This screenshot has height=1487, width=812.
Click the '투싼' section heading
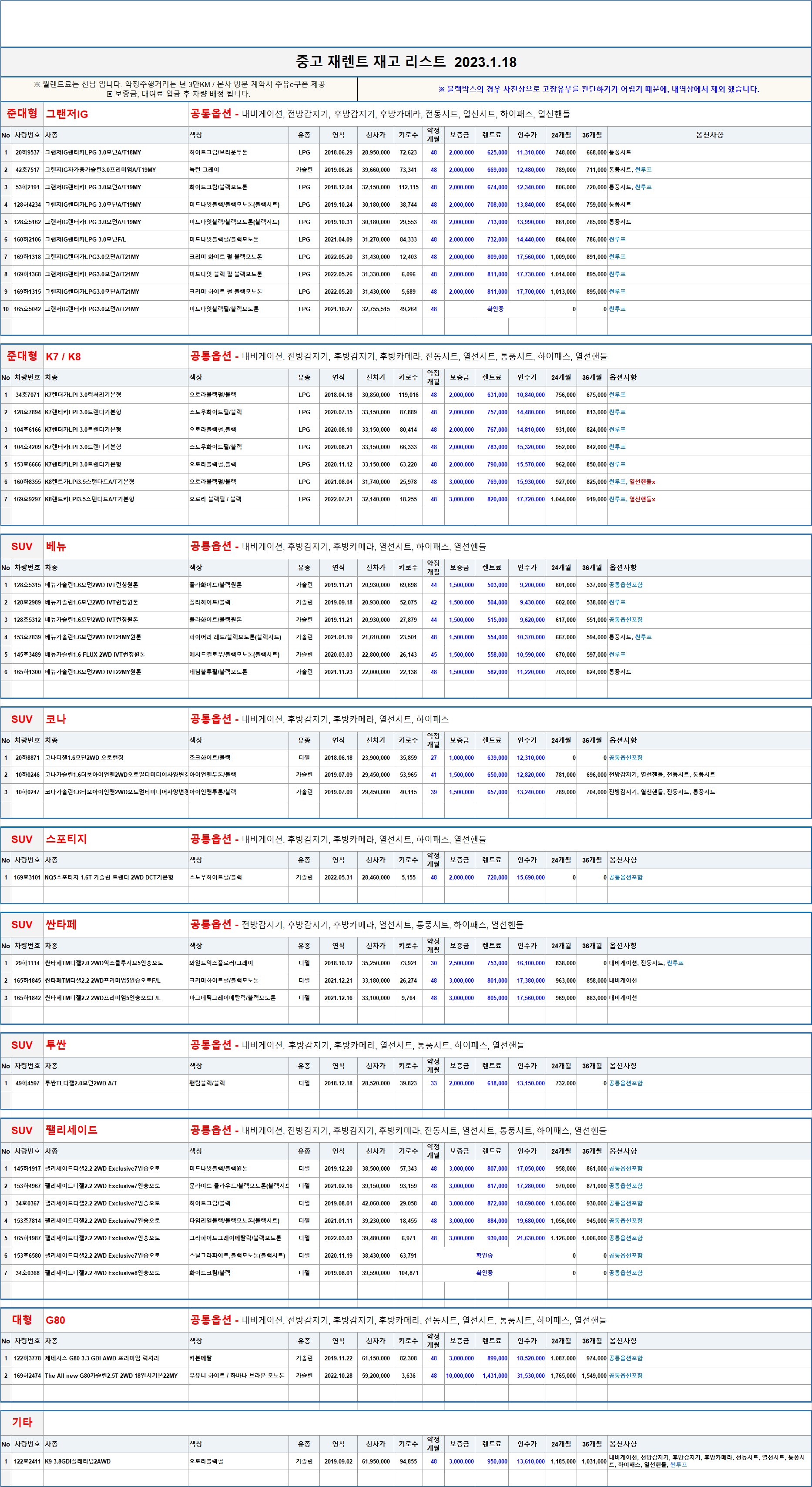56,1044
